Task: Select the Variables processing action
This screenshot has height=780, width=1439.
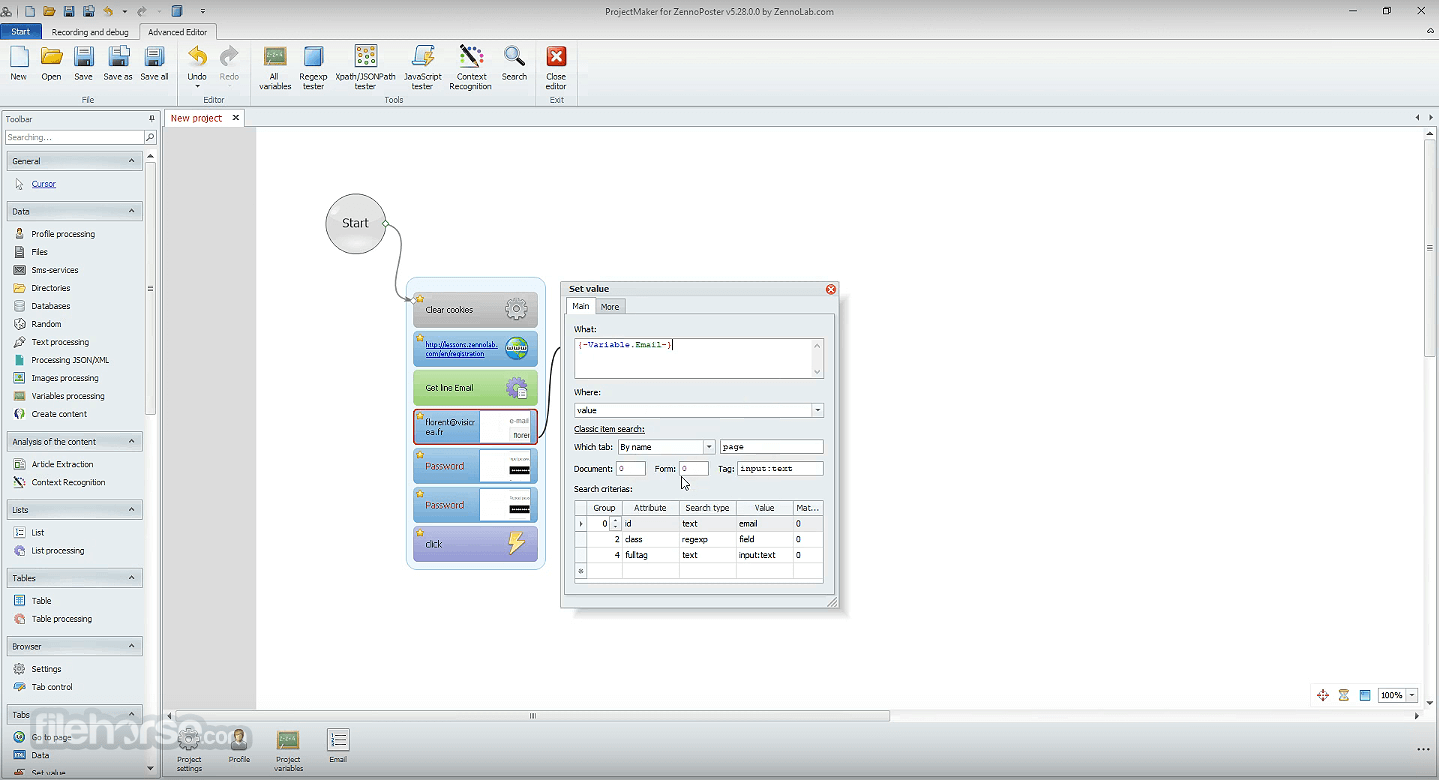Action: 67,396
